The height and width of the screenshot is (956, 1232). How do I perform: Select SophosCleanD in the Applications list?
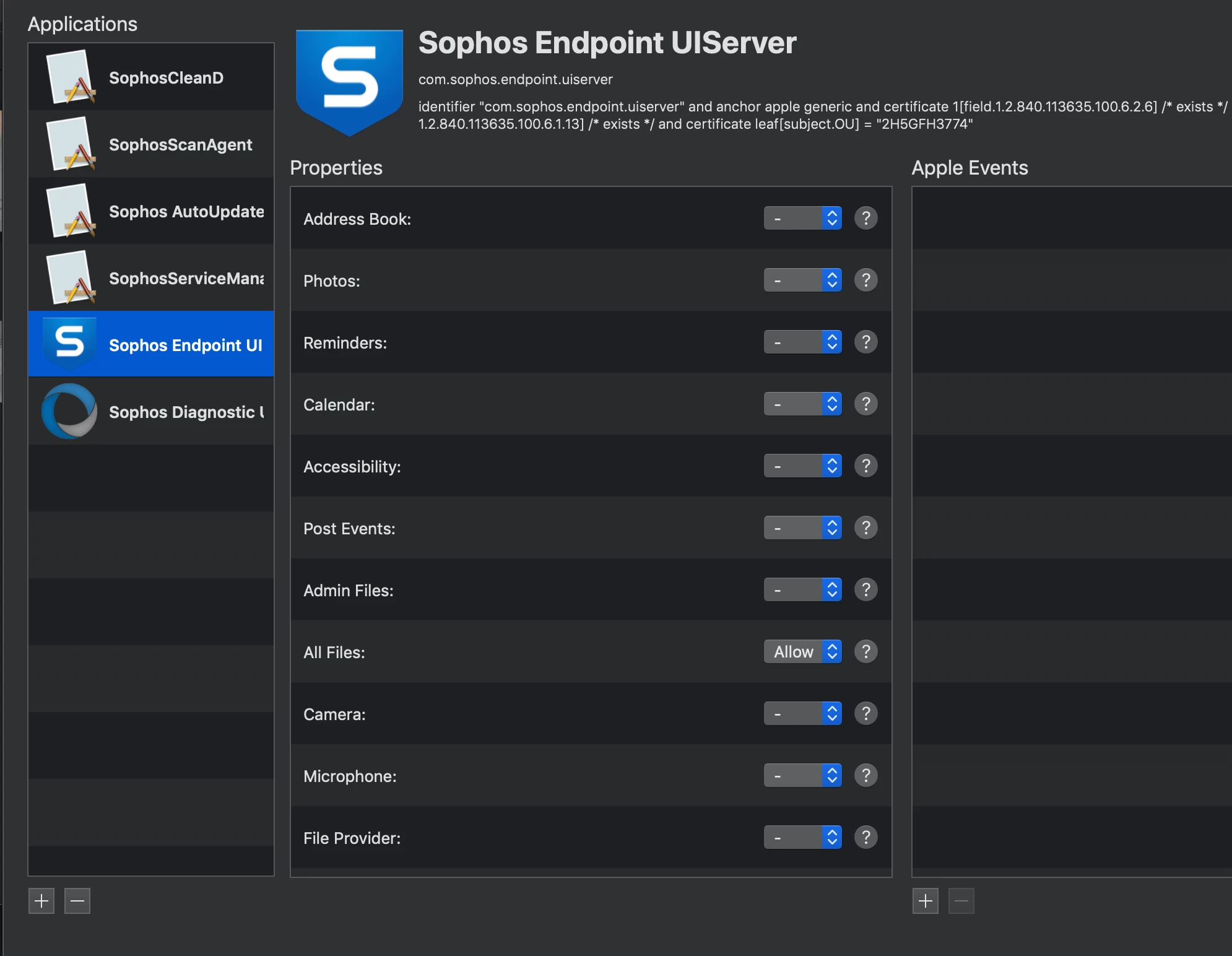click(x=151, y=77)
